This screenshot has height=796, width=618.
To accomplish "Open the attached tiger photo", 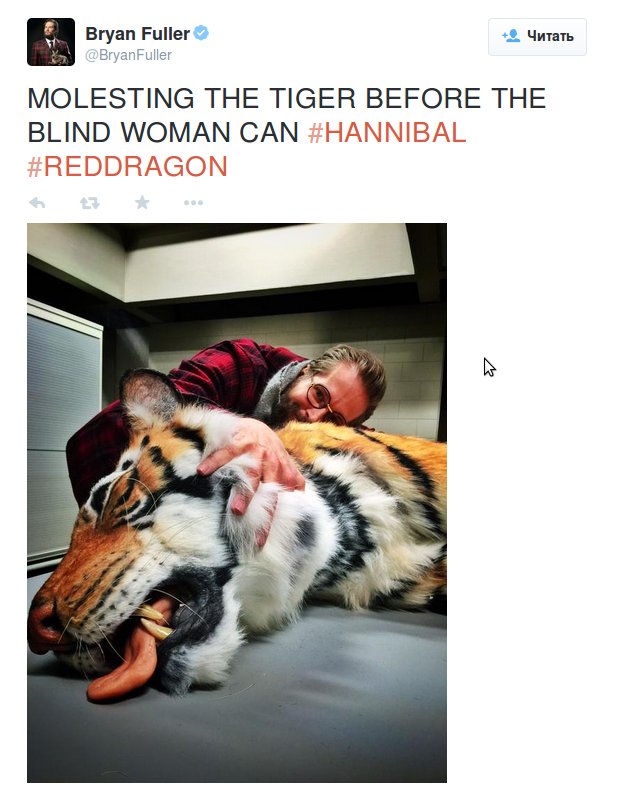I will click(x=237, y=503).
